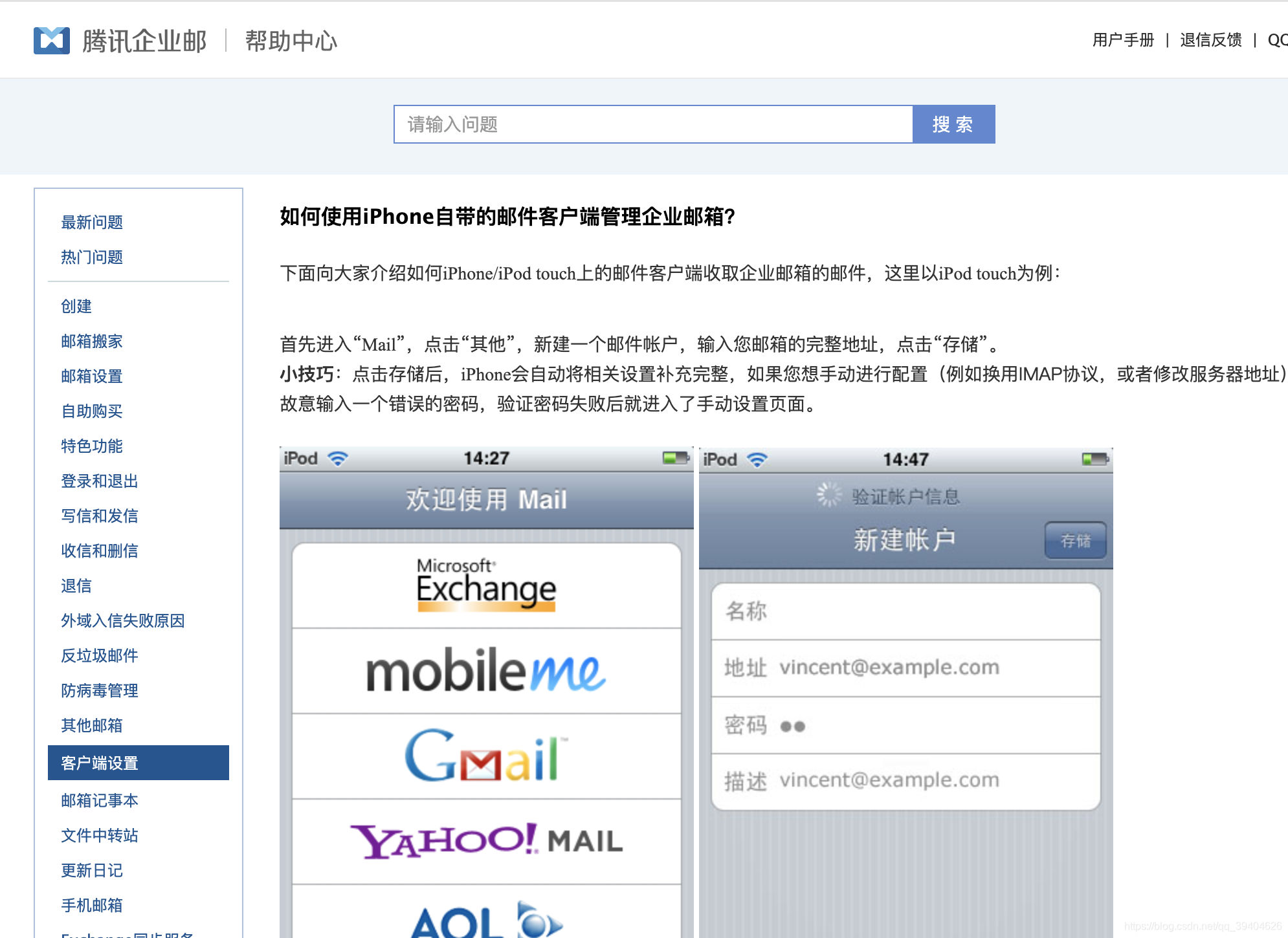Click the battery icon in 14:47 screenshot
This screenshot has height=938, width=1288.
(x=1095, y=459)
